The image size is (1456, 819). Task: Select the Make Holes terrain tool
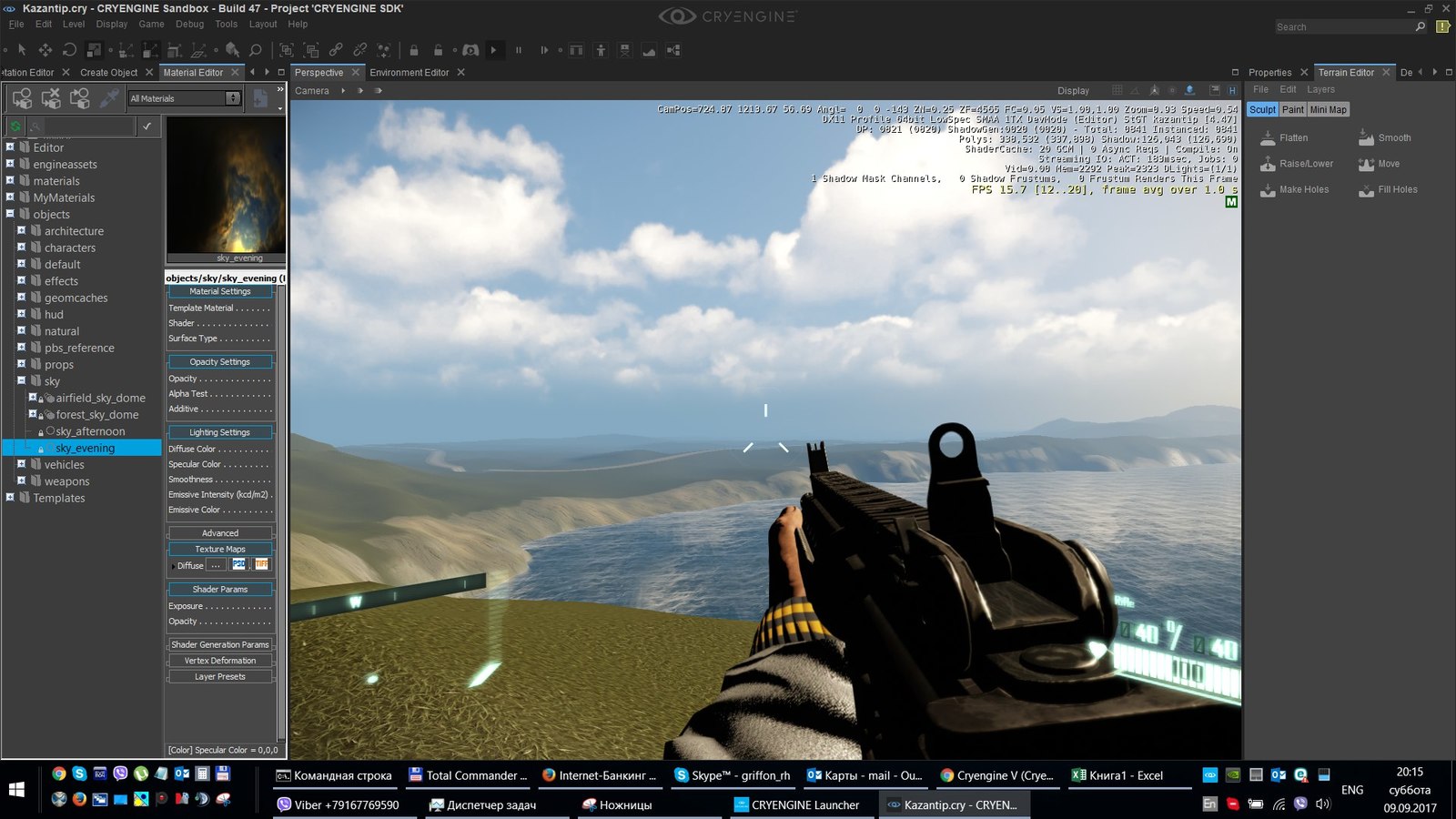tap(1294, 189)
